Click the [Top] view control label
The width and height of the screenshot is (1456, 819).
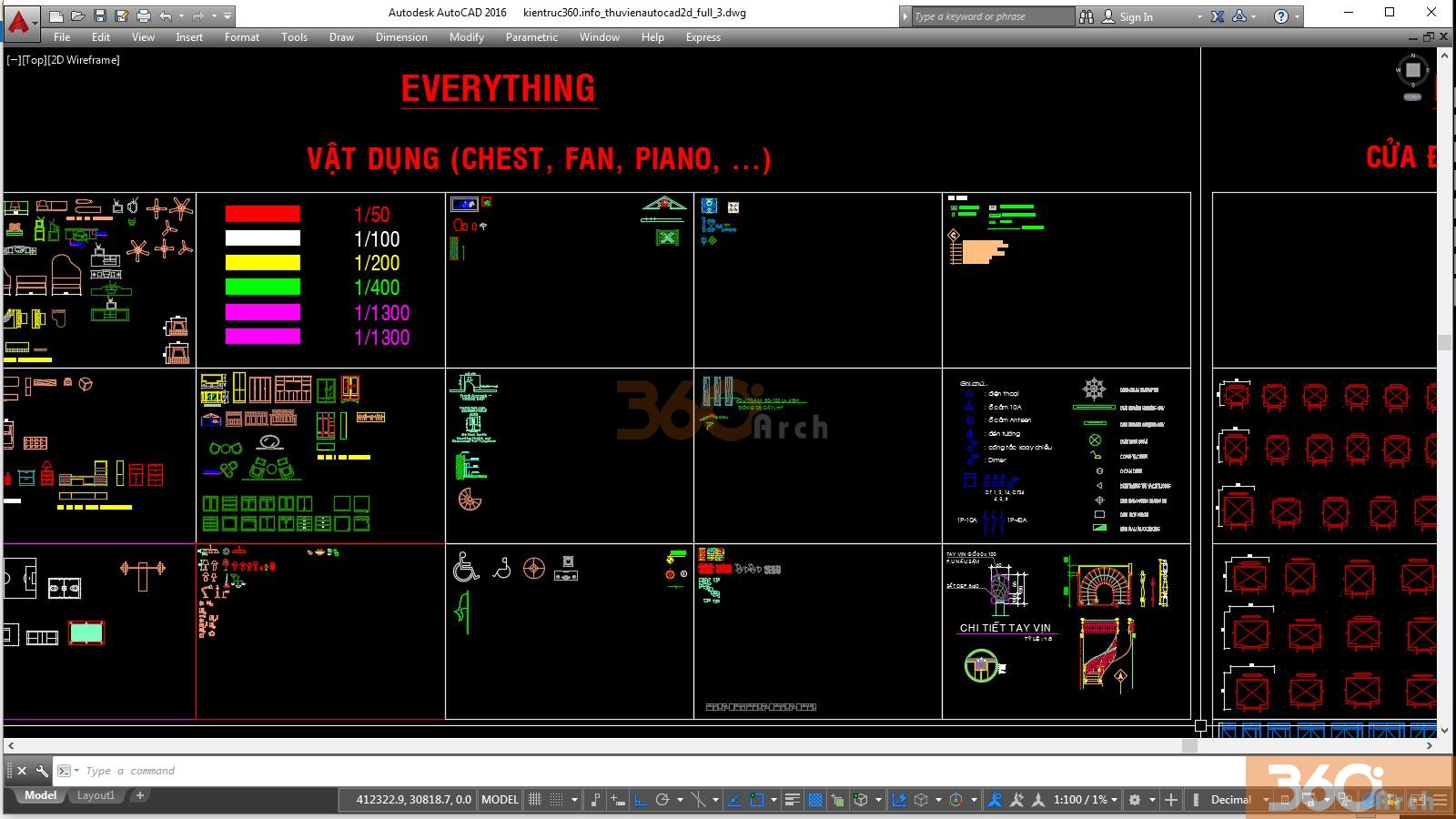pos(34,60)
